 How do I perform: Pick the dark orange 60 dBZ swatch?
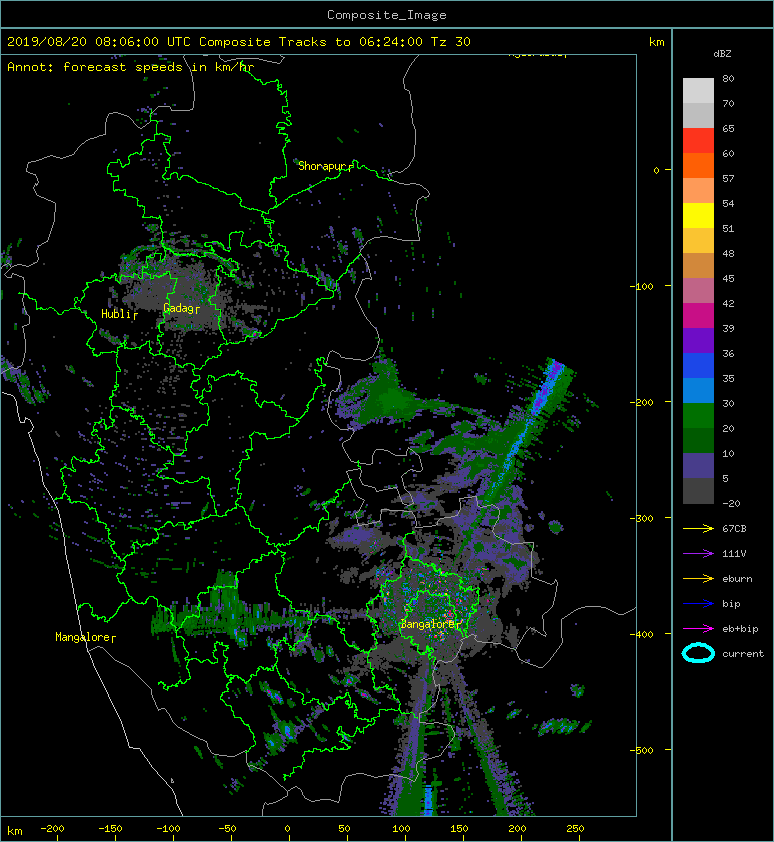698,165
